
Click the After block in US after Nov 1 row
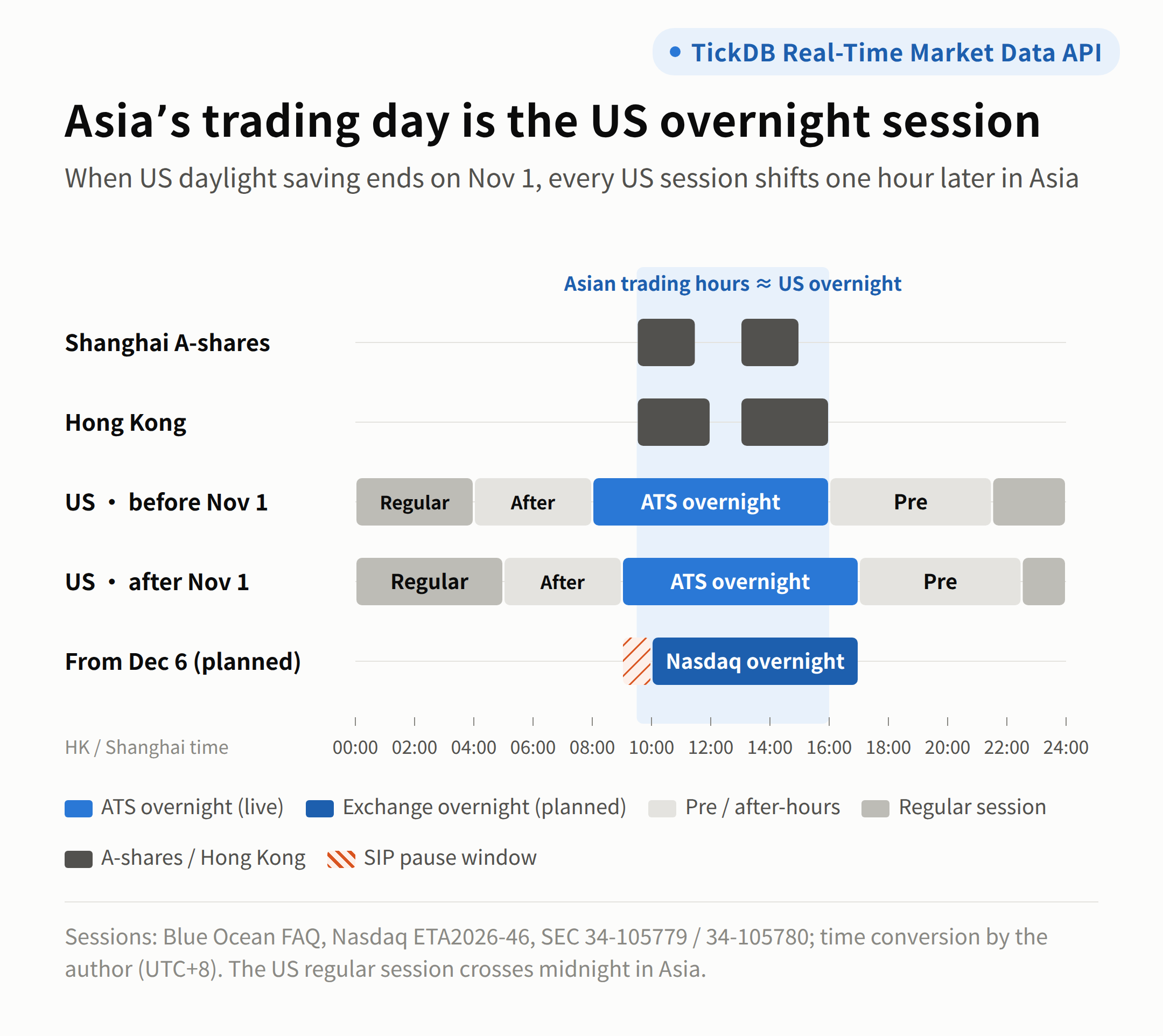(563, 581)
